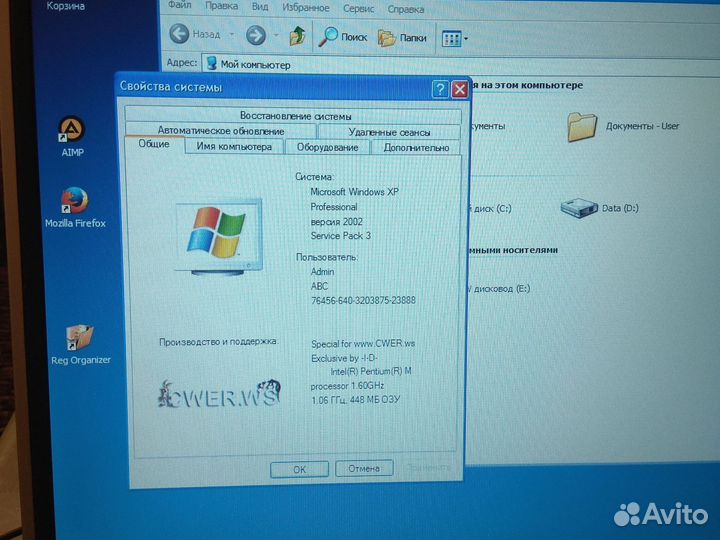Viewport: 720px width, 540px height.
Task: Select the Корзина desktop label
Action: point(66,6)
